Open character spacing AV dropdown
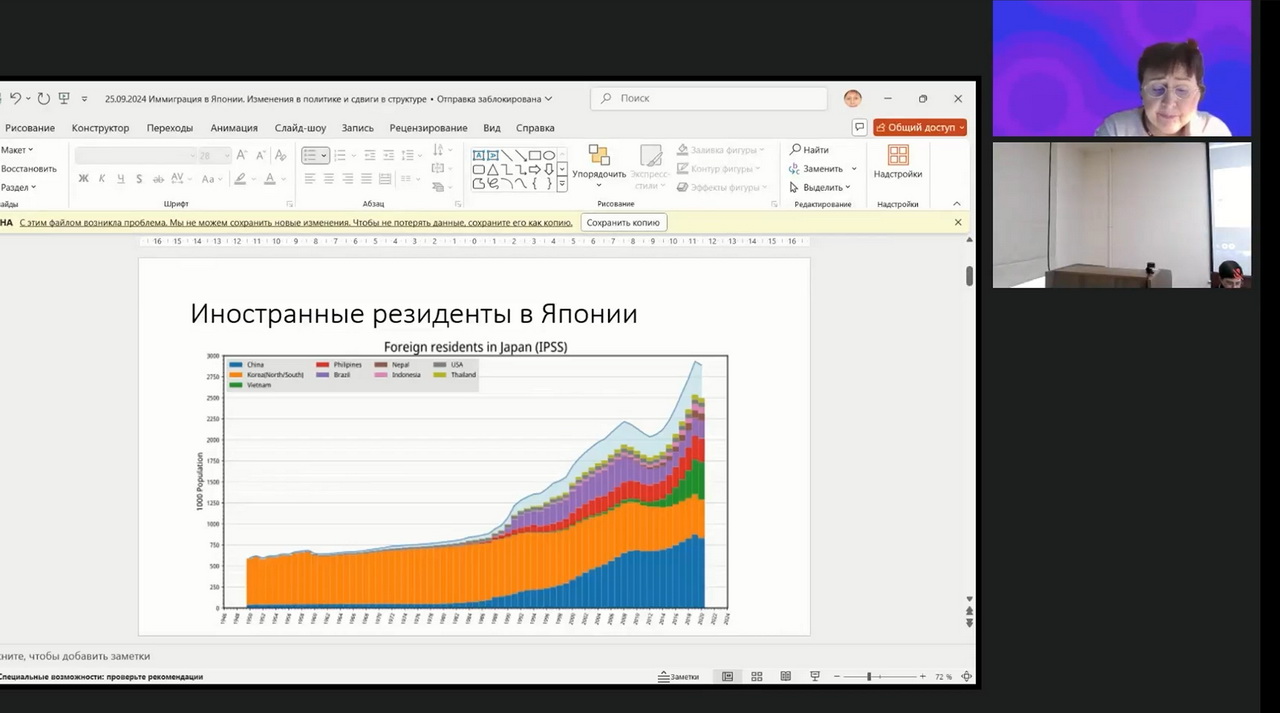1280x713 pixels. pyautogui.click(x=181, y=179)
